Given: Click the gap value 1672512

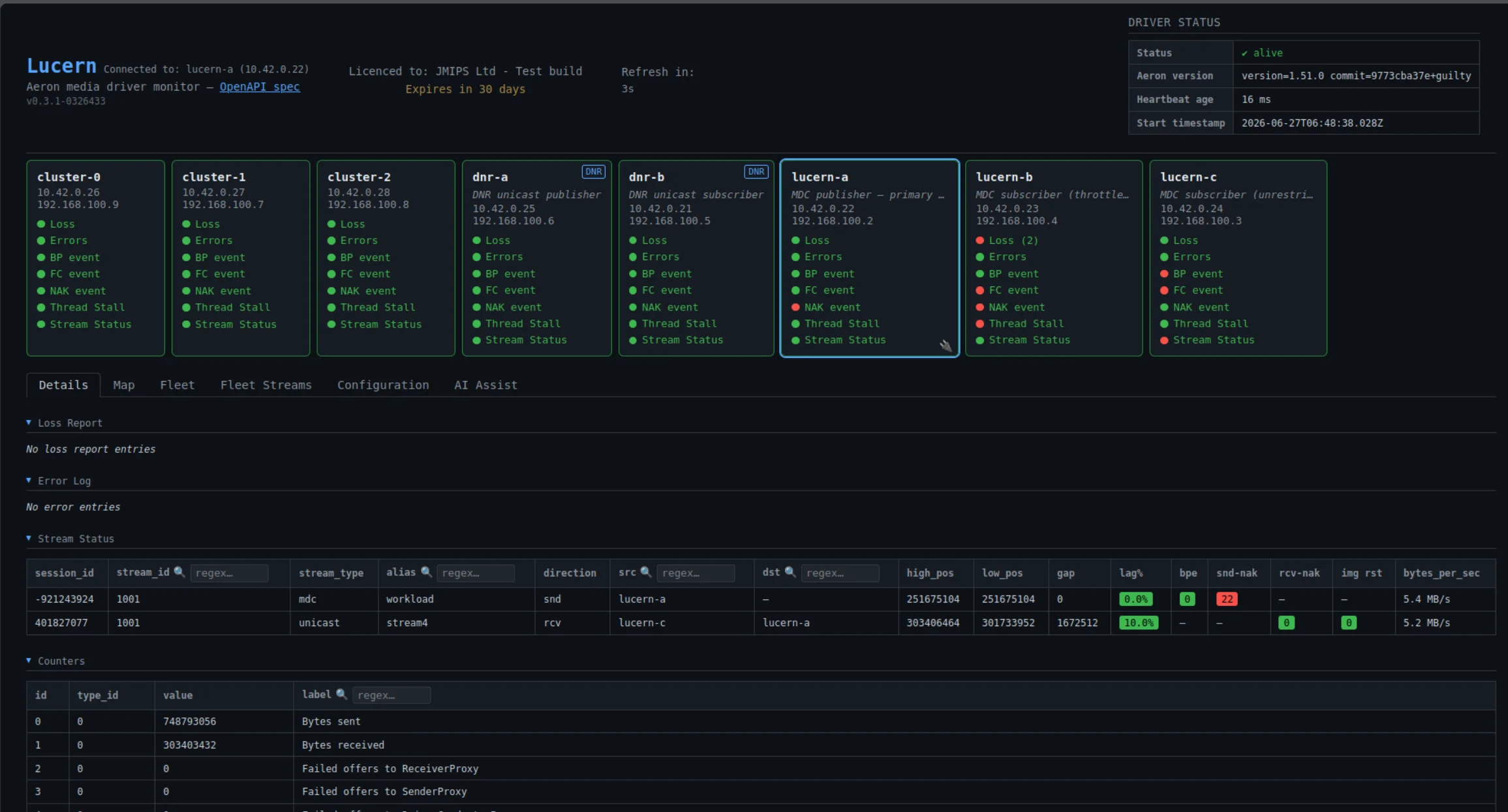Looking at the screenshot, I should click(1077, 623).
